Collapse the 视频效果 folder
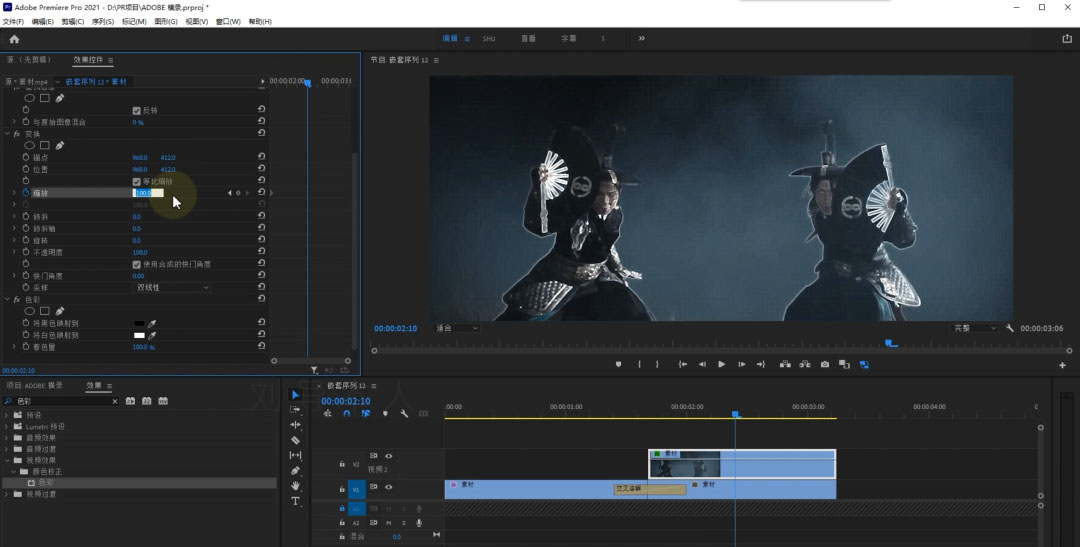The height and width of the screenshot is (547, 1080). click(x=7, y=460)
